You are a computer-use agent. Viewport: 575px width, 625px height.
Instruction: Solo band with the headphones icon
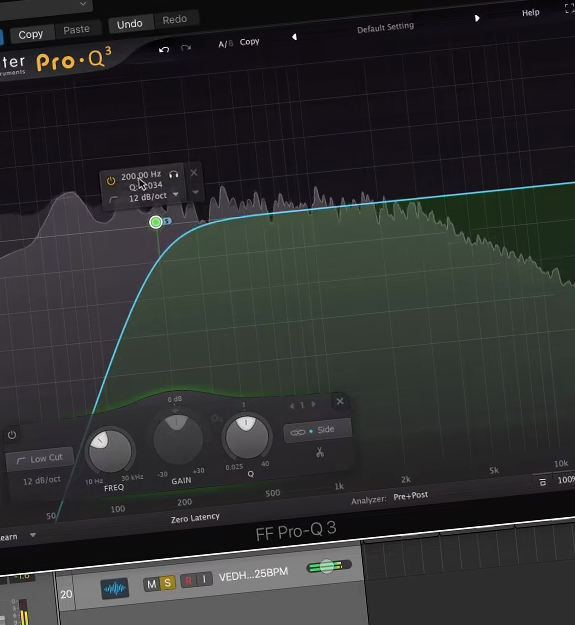(x=174, y=175)
